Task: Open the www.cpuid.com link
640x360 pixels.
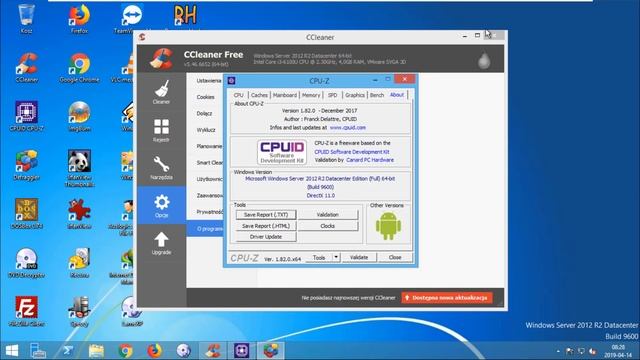Action: (x=348, y=128)
